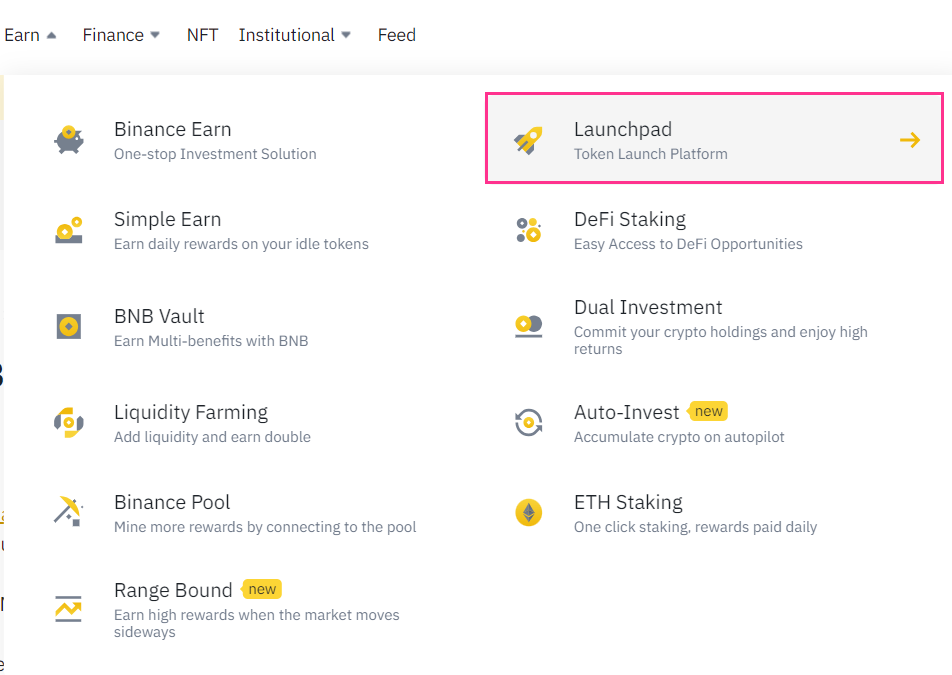Click the ETH Staking Ethereum icon

click(x=528, y=512)
